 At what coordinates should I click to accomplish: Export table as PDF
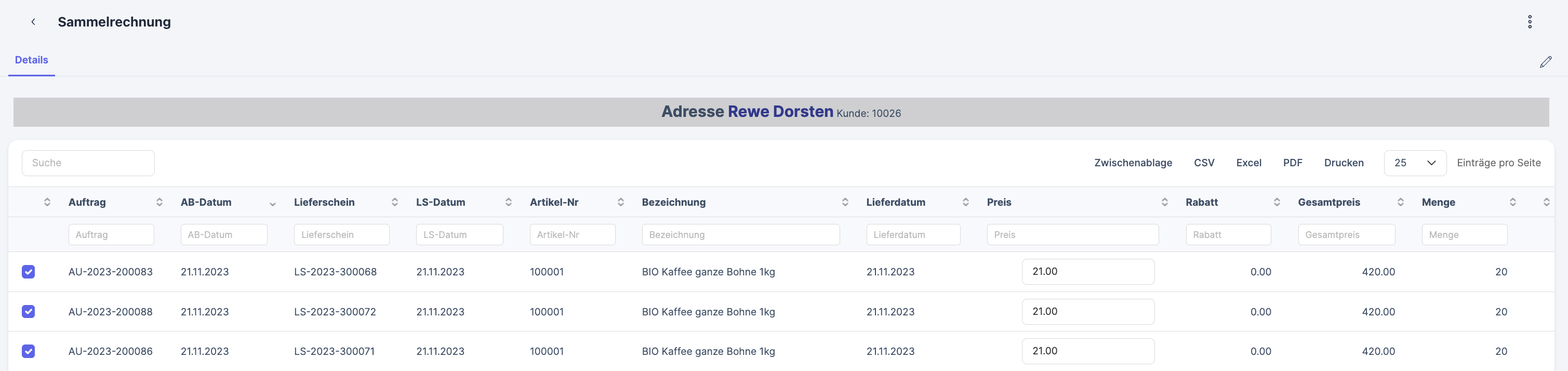pyautogui.click(x=1292, y=163)
